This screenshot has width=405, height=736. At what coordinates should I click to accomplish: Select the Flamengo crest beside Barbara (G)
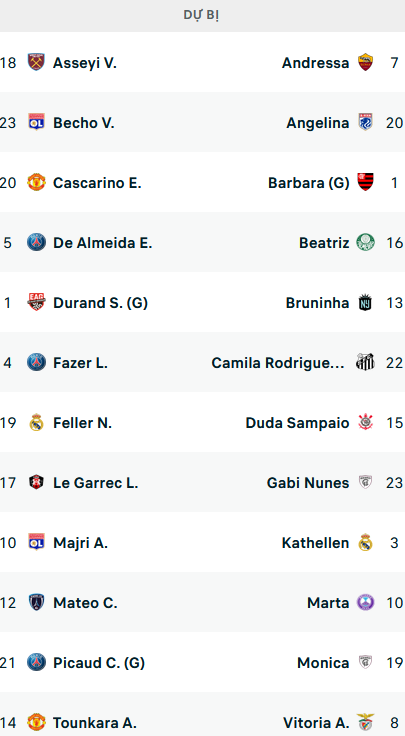click(366, 183)
